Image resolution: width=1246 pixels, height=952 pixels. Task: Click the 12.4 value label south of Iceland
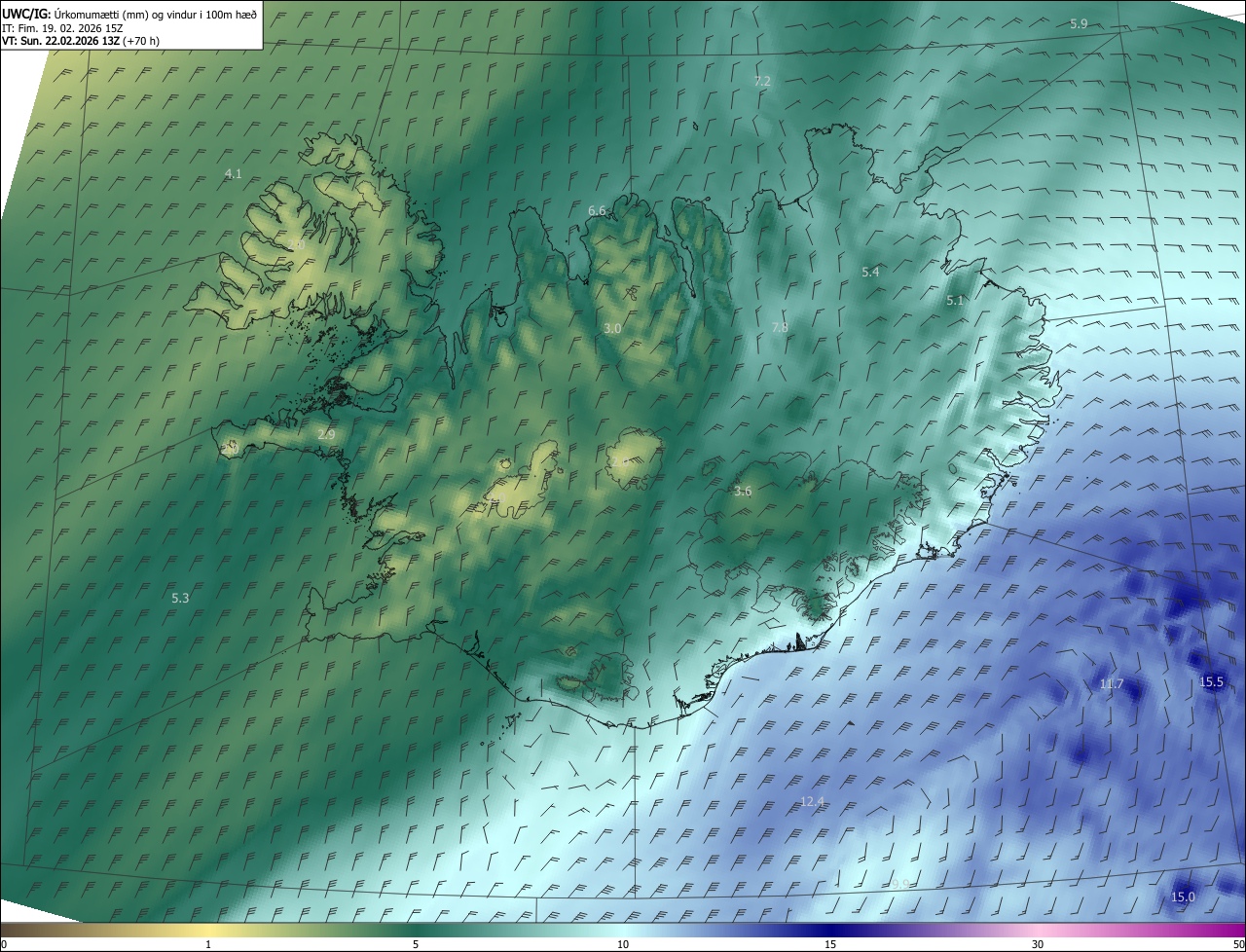pyautogui.click(x=812, y=801)
